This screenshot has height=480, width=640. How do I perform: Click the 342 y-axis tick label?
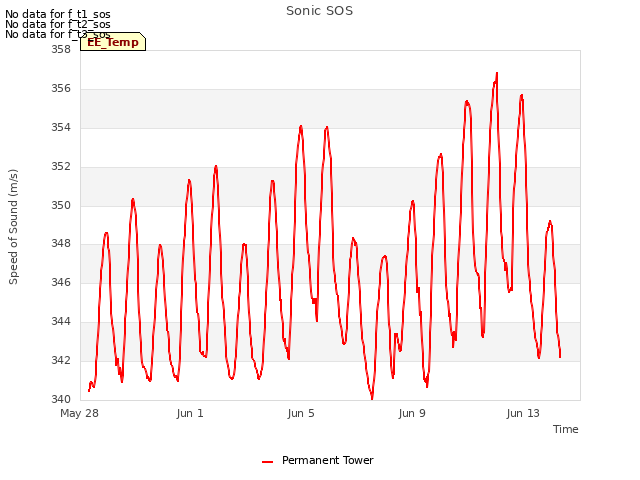click(61, 360)
